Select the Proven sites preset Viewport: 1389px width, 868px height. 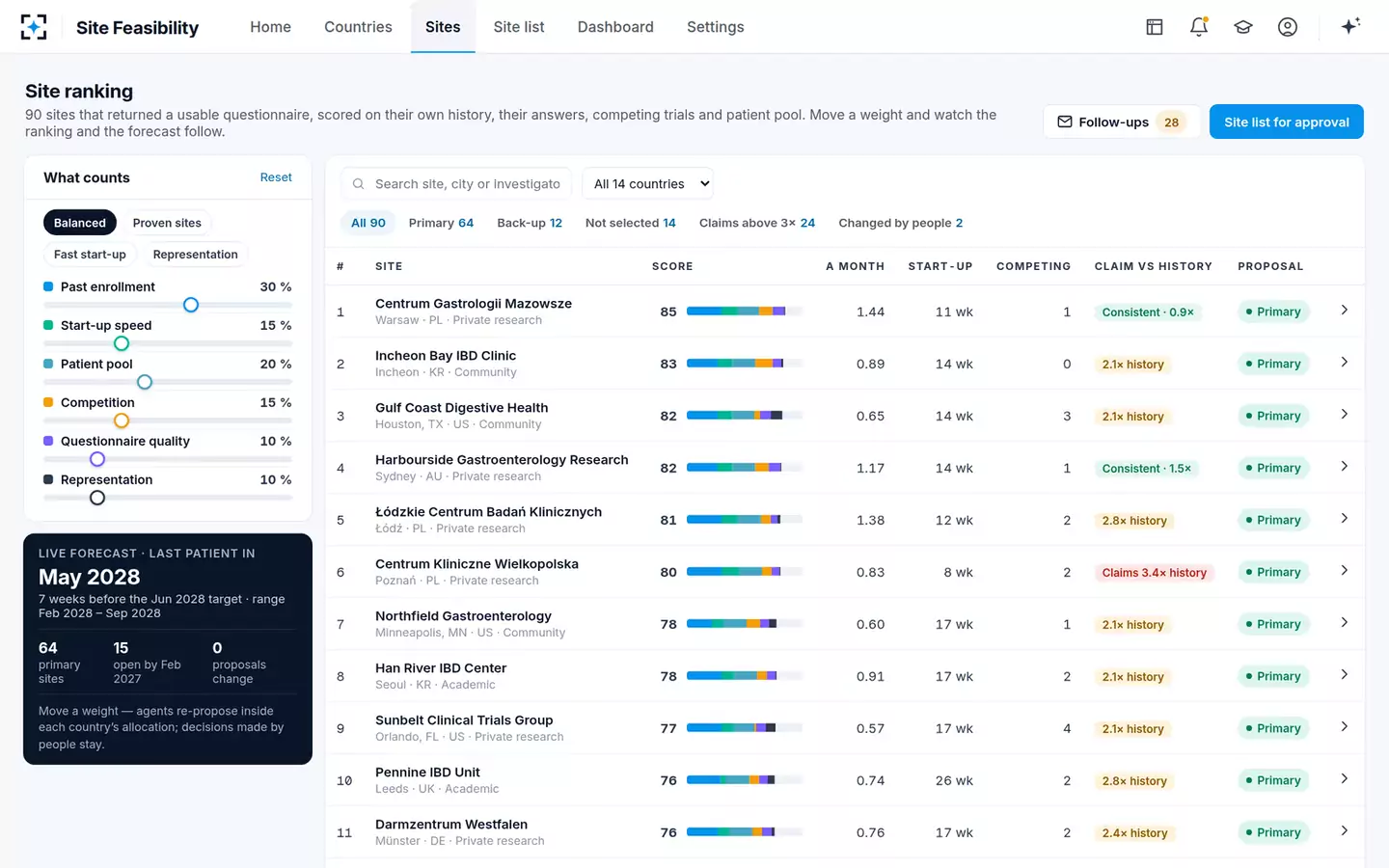tap(167, 223)
